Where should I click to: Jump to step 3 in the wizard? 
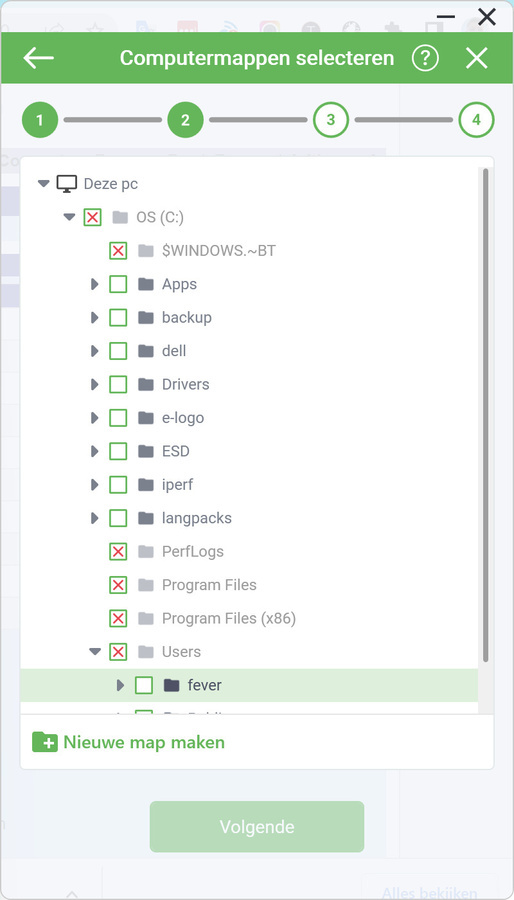pyautogui.click(x=331, y=120)
